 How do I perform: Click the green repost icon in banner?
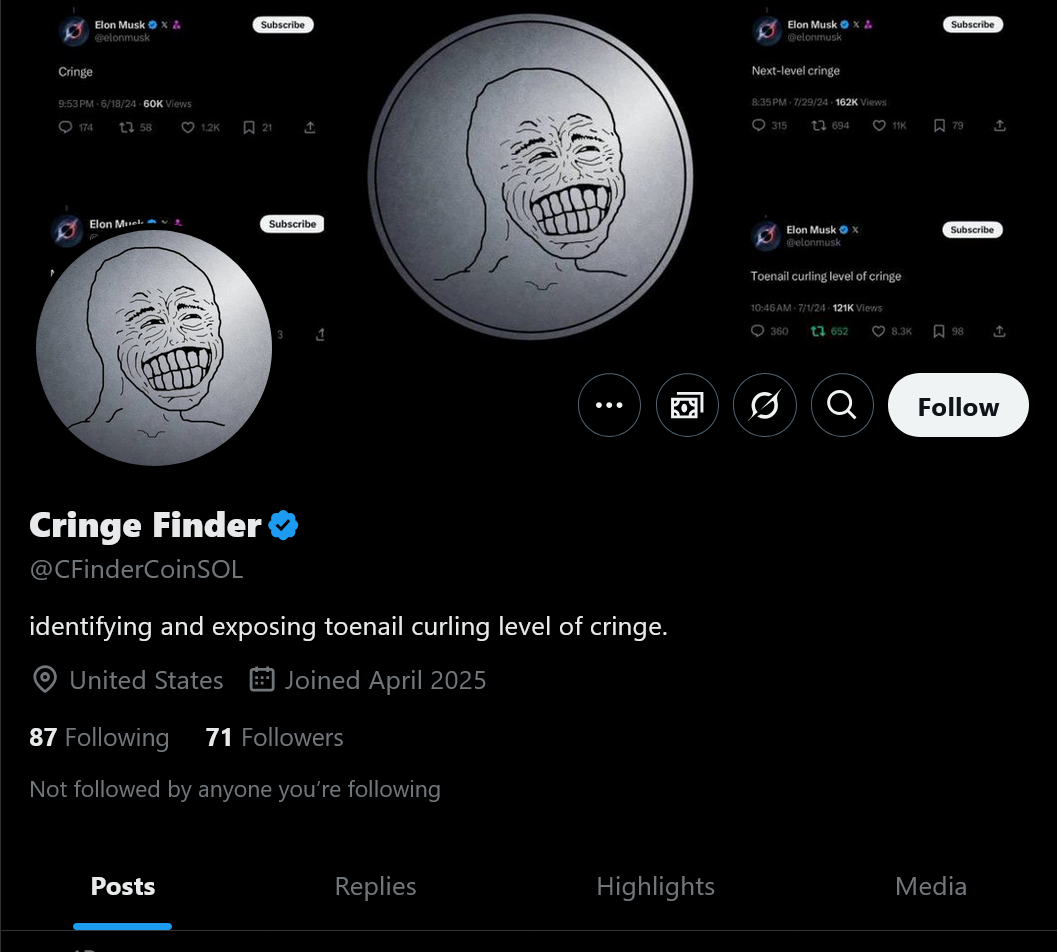point(817,331)
